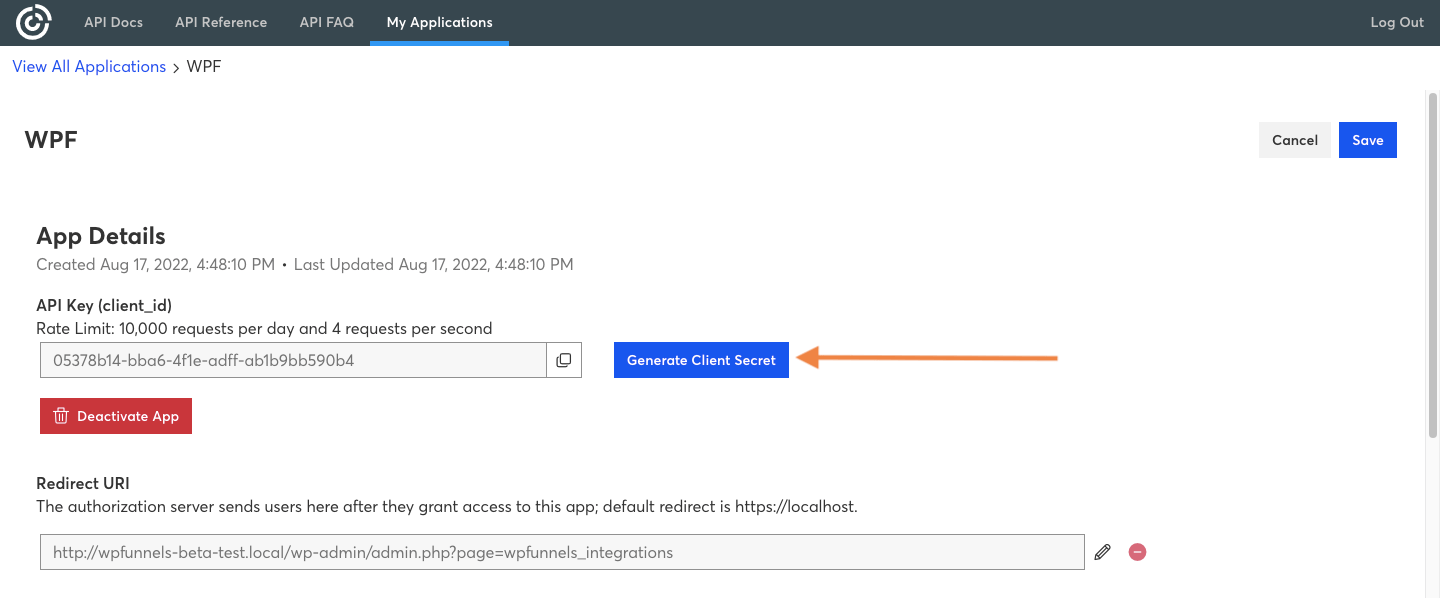Go to the API FAQ page

click(x=327, y=22)
